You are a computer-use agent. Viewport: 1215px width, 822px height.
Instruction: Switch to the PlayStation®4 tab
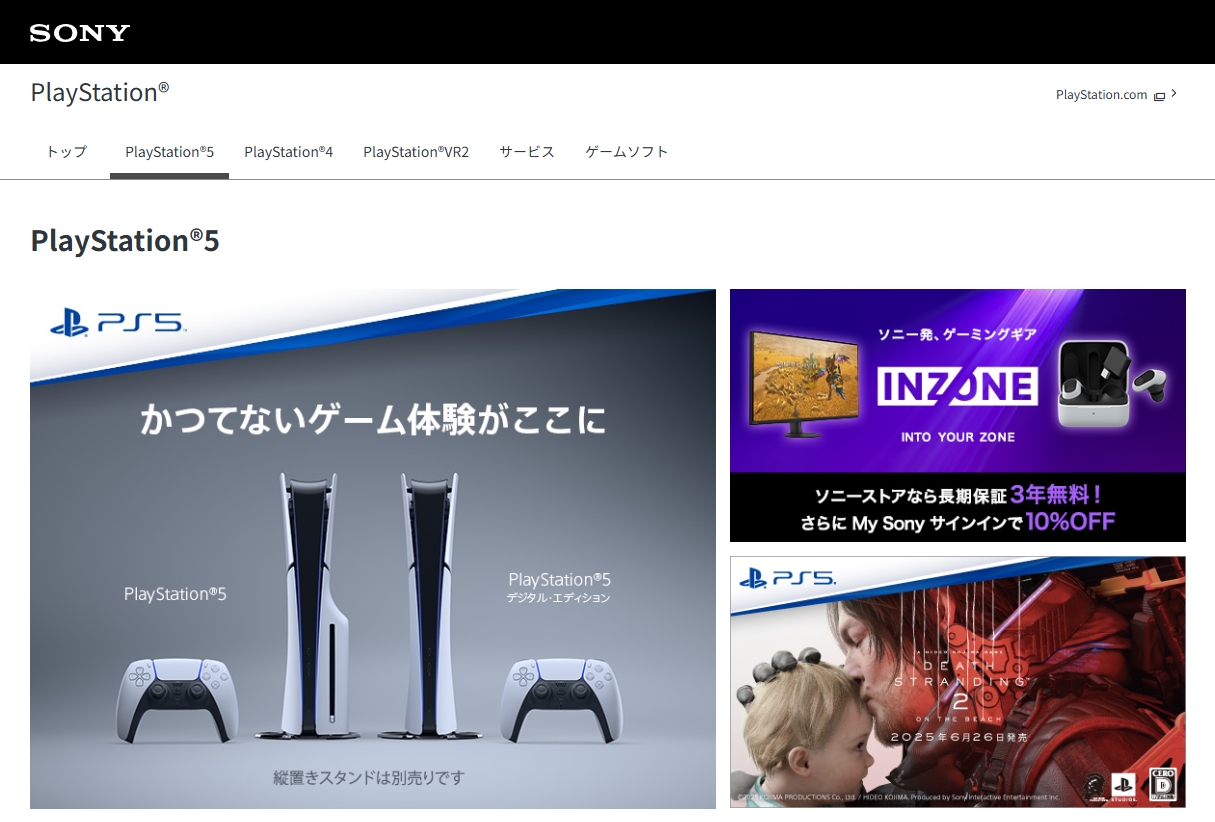click(288, 152)
